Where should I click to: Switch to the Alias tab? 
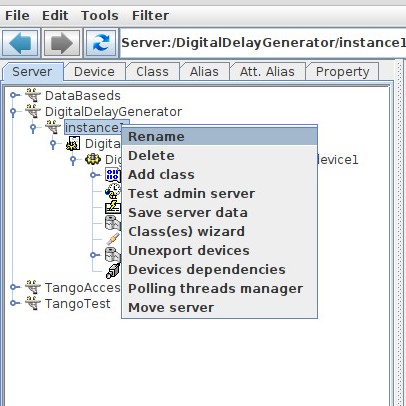click(x=204, y=72)
